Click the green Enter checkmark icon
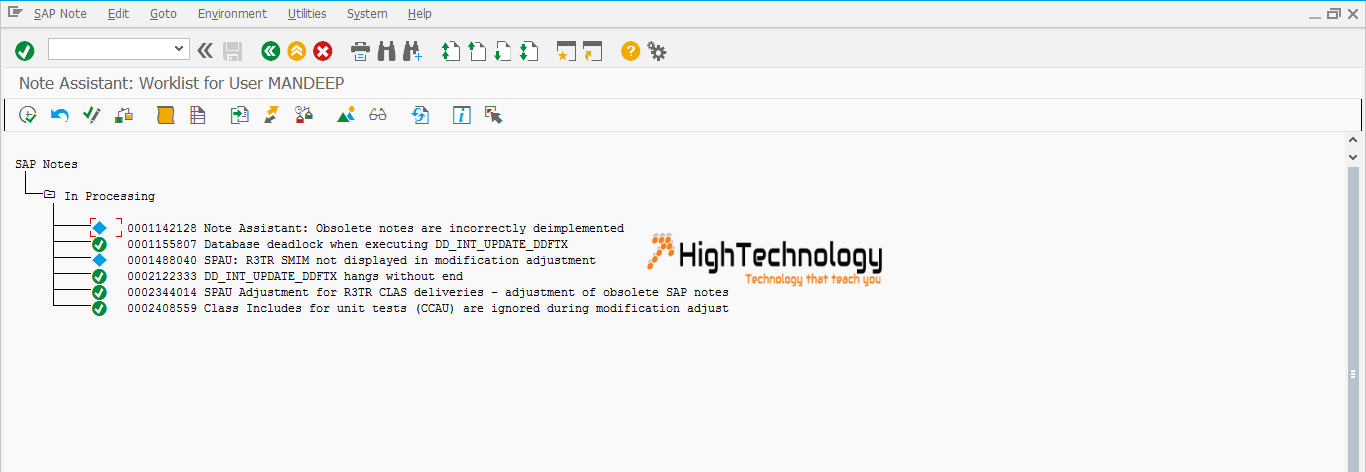 point(25,51)
